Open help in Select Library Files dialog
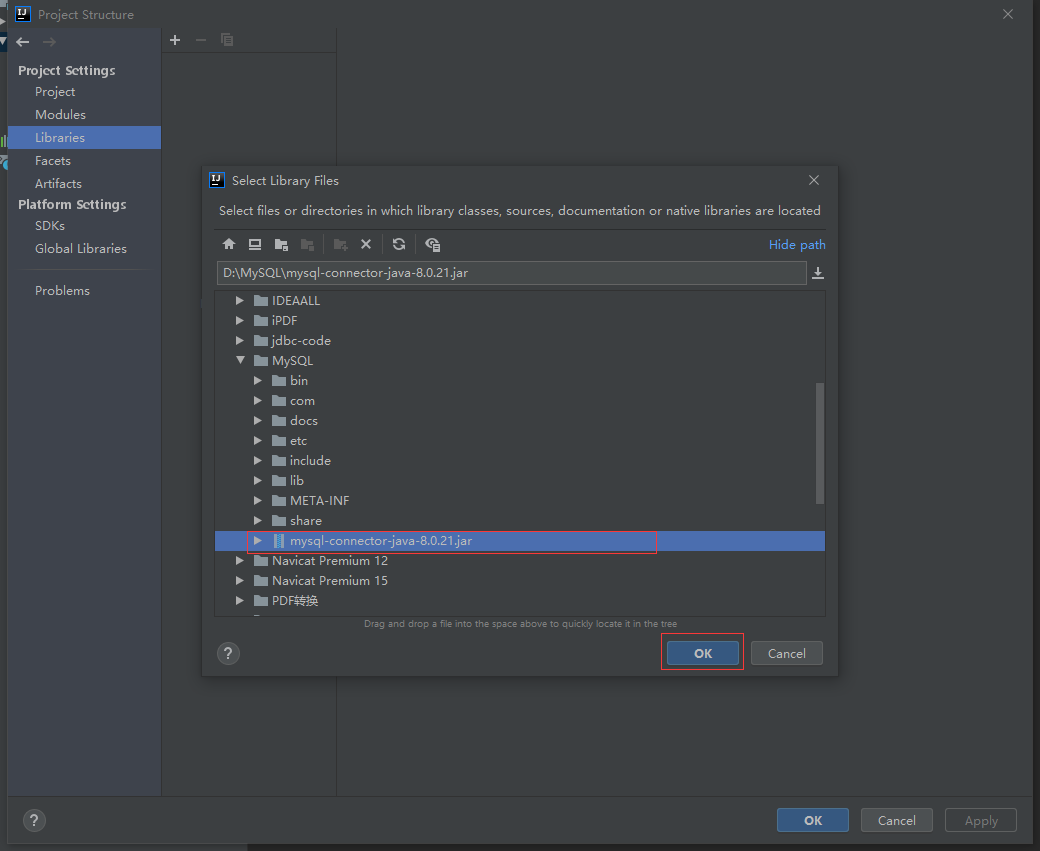The width and height of the screenshot is (1040, 851). pos(228,653)
